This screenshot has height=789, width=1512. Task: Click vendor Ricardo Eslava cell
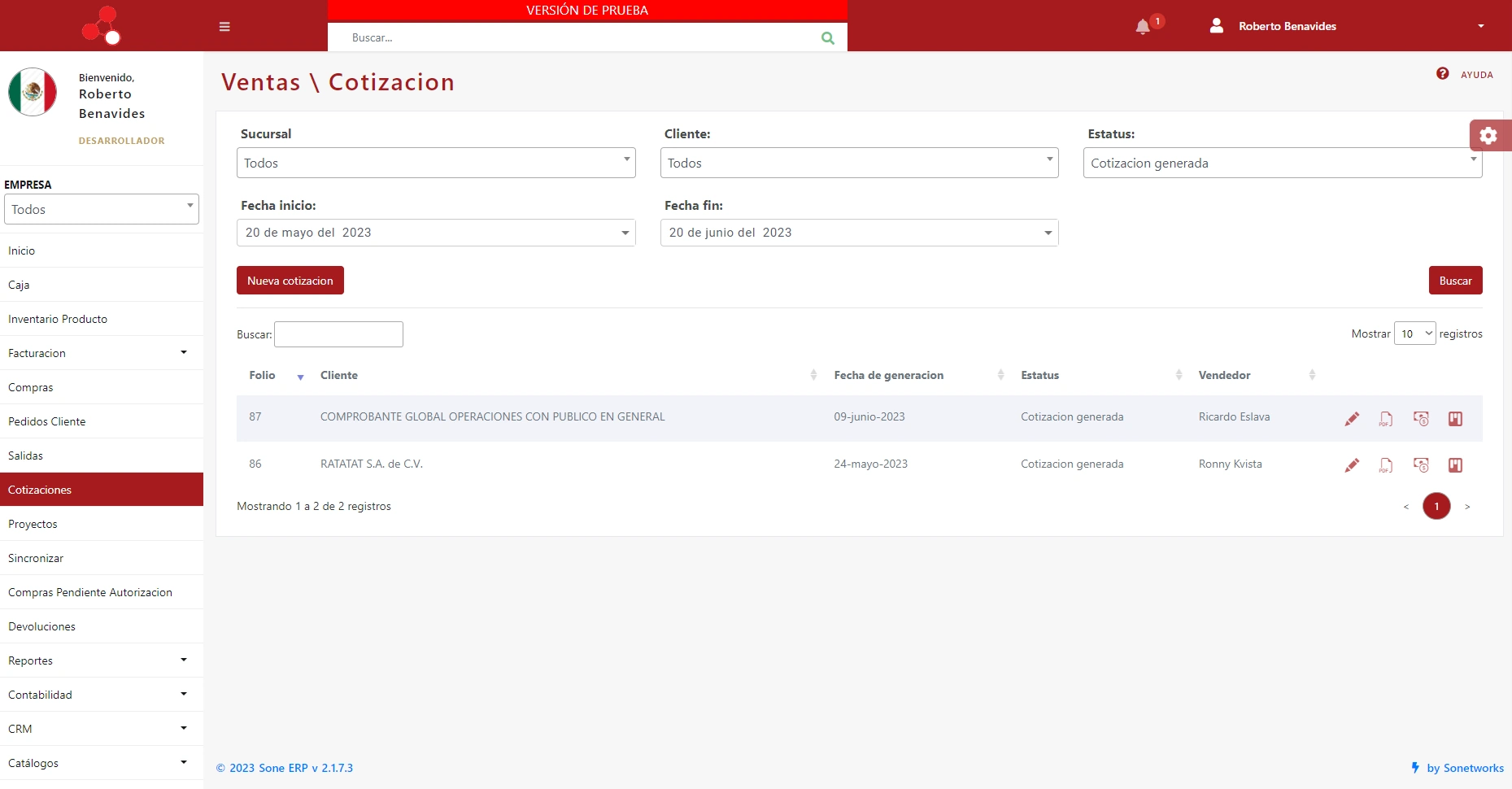click(x=1234, y=416)
